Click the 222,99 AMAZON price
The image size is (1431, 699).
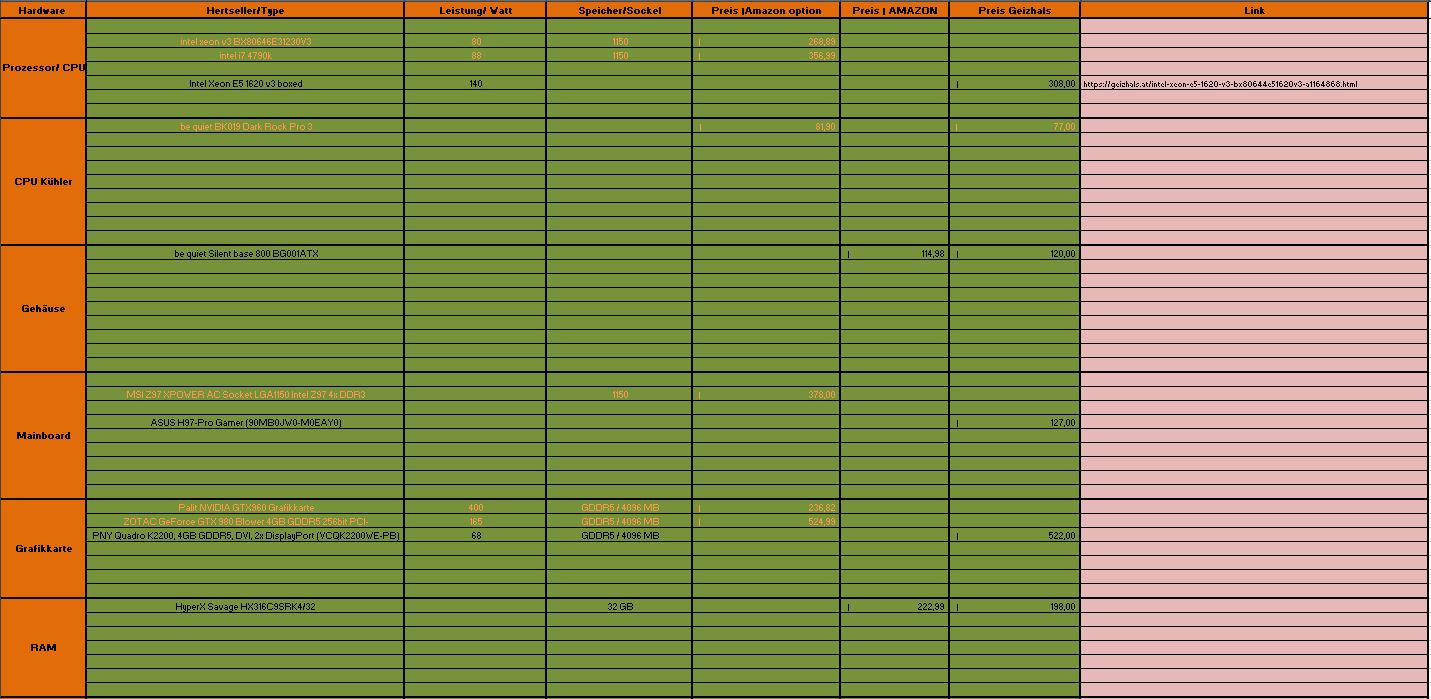point(894,607)
